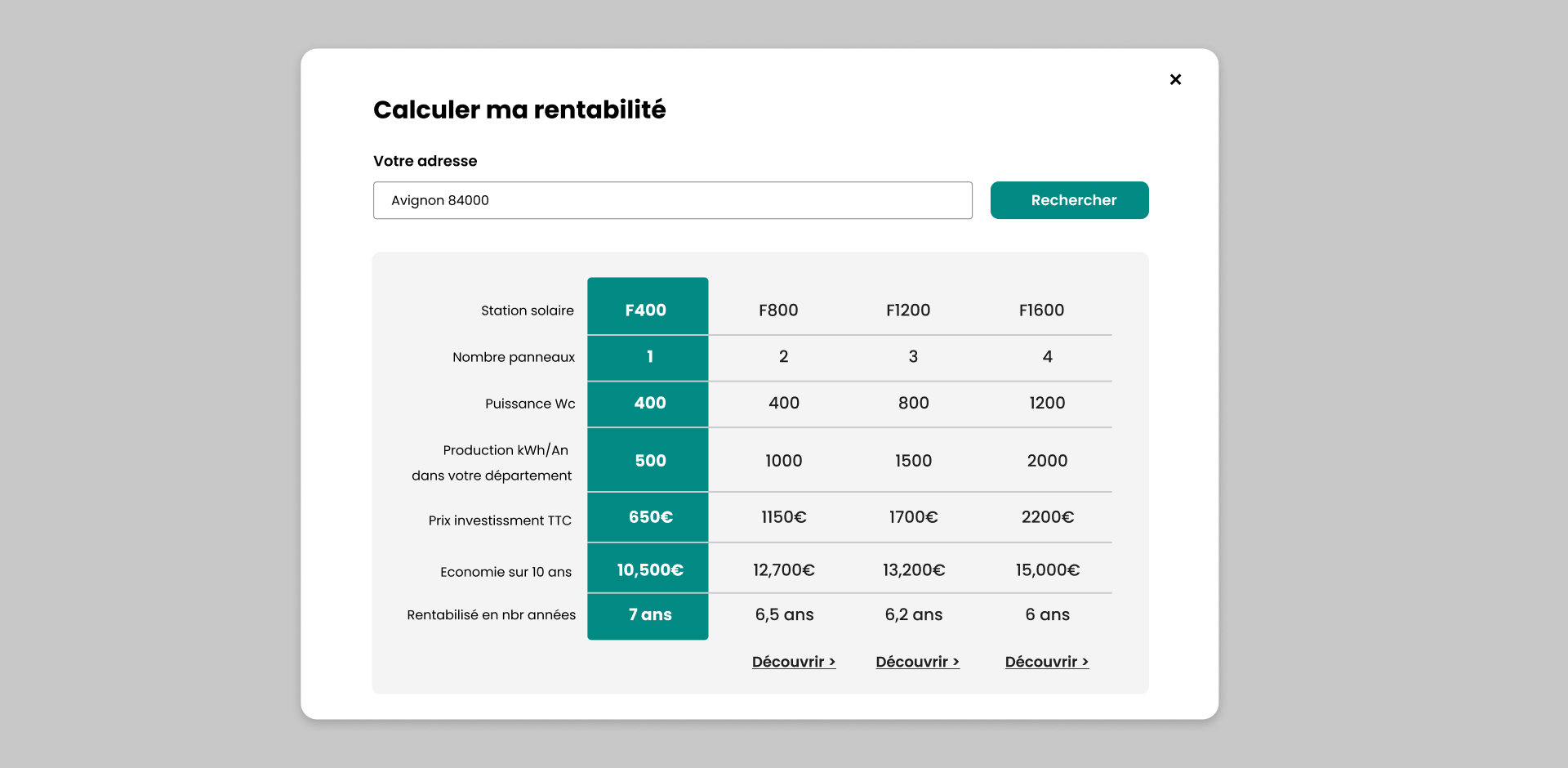Click the 650€ investment price cell
The image size is (1568, 768).
pyautogui.click(x=650, y=517)
